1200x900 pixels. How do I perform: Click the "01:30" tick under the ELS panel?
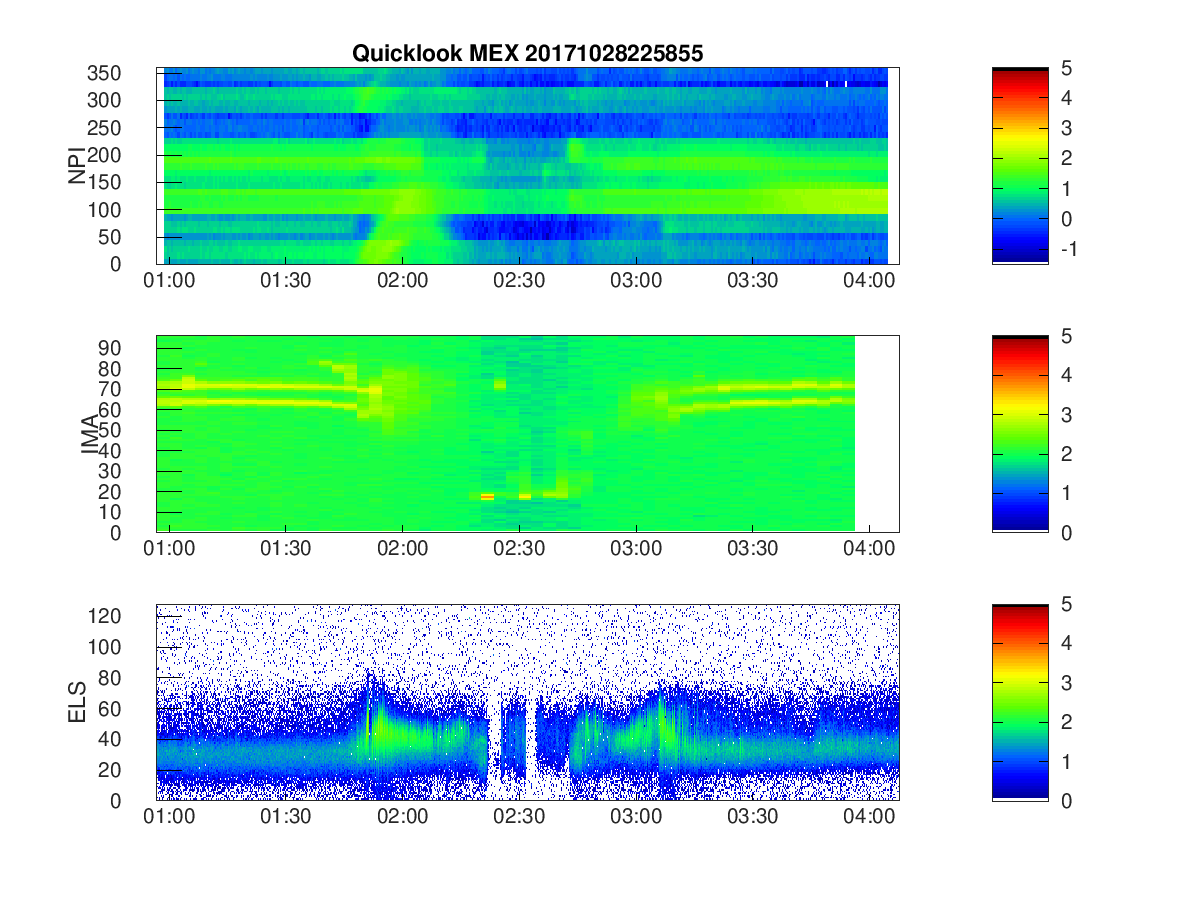point(286,819)
